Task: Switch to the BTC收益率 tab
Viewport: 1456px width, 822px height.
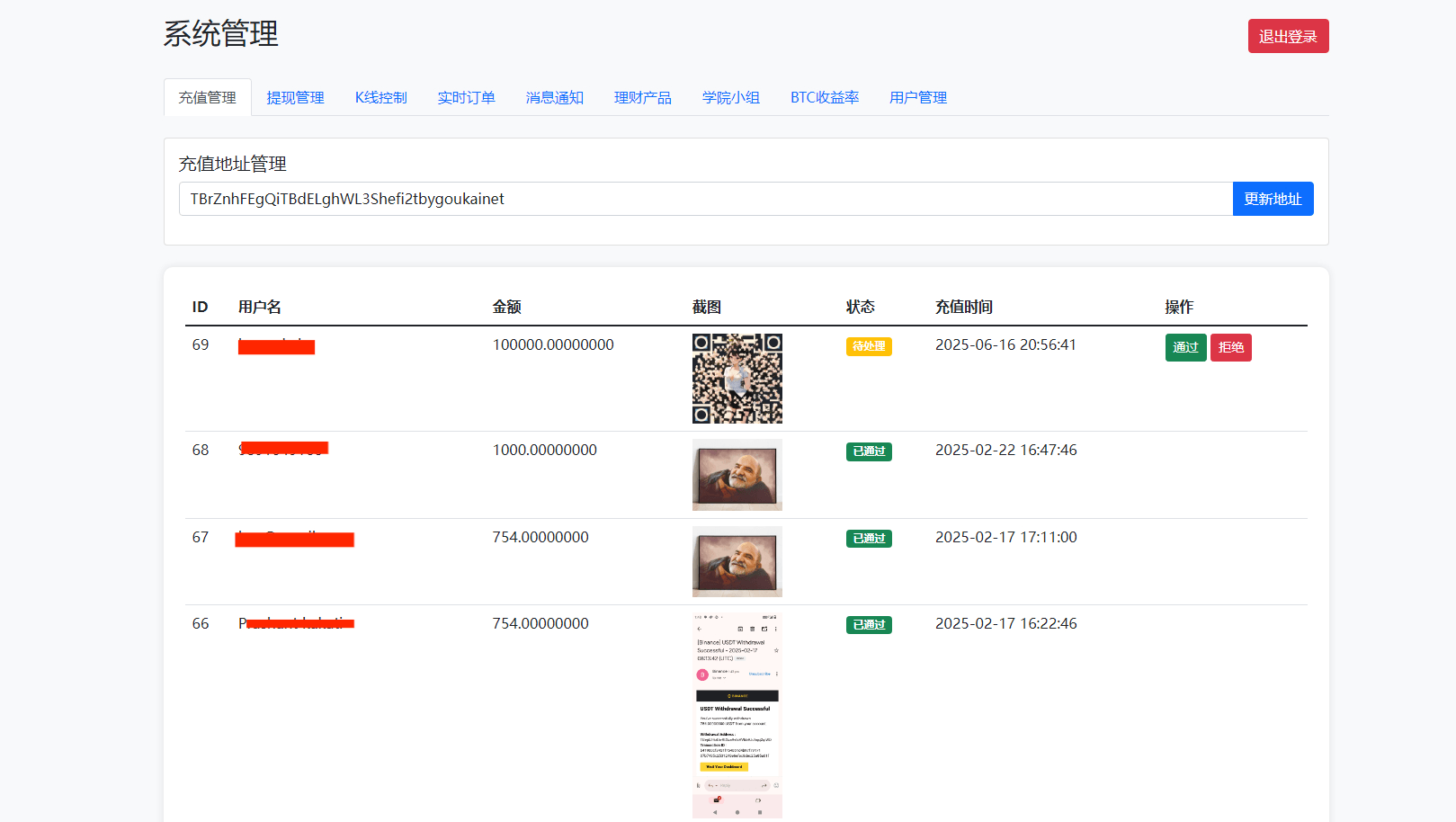Action: 824,97
